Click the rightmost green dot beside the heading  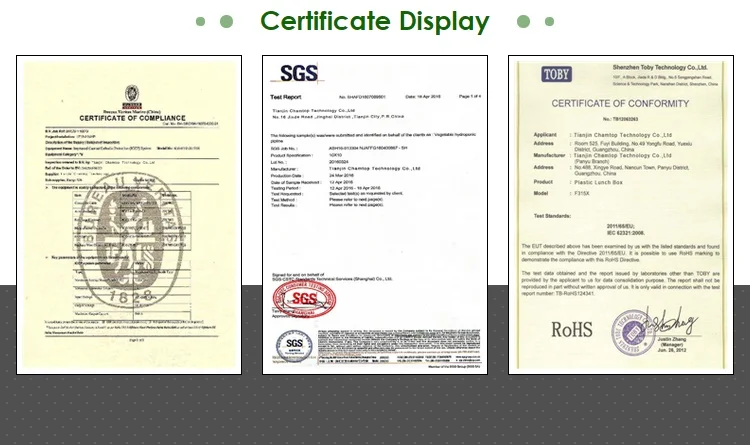tap(548, 21)
